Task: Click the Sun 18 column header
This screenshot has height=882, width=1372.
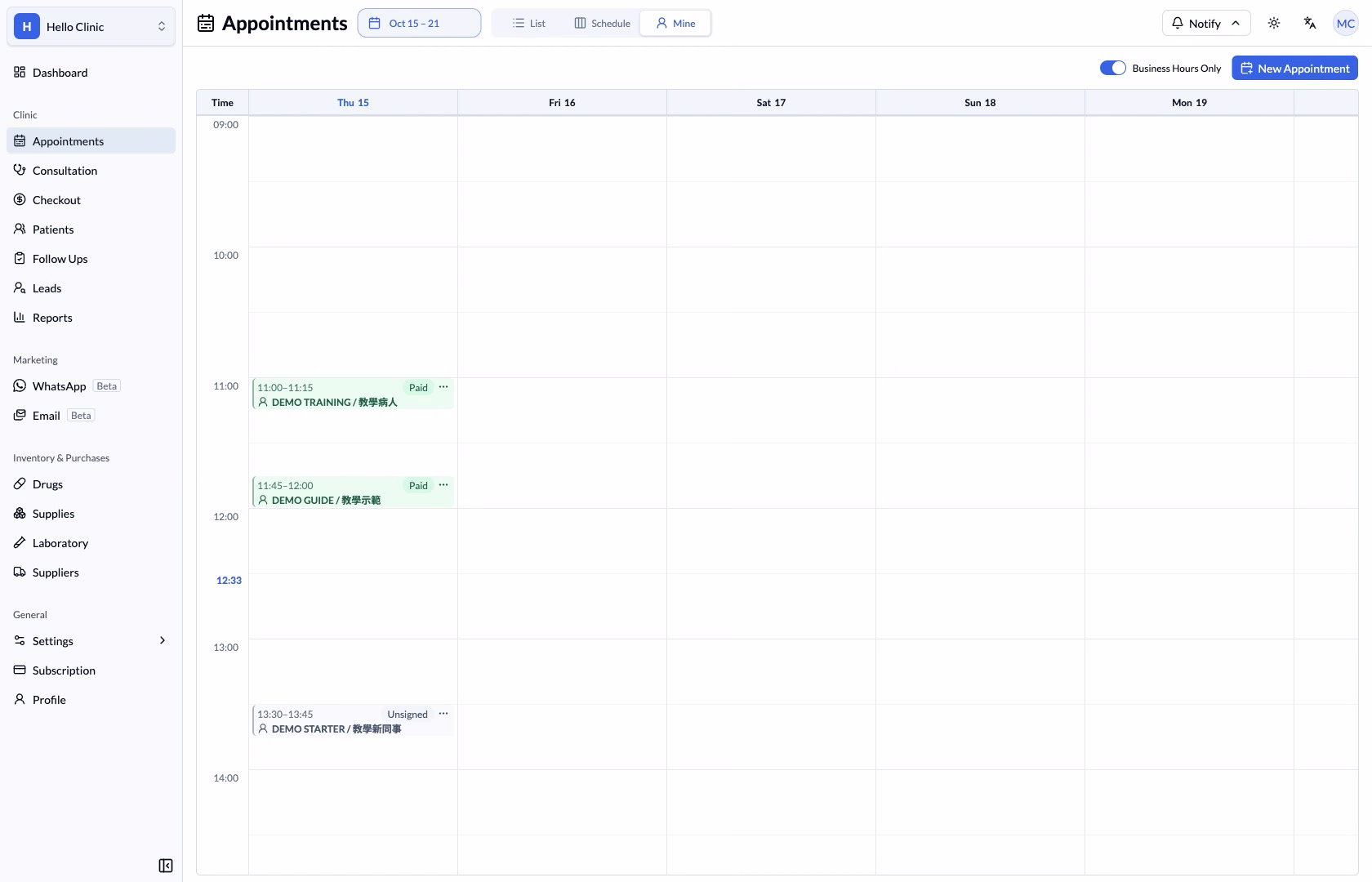Action: coord(980,103)
